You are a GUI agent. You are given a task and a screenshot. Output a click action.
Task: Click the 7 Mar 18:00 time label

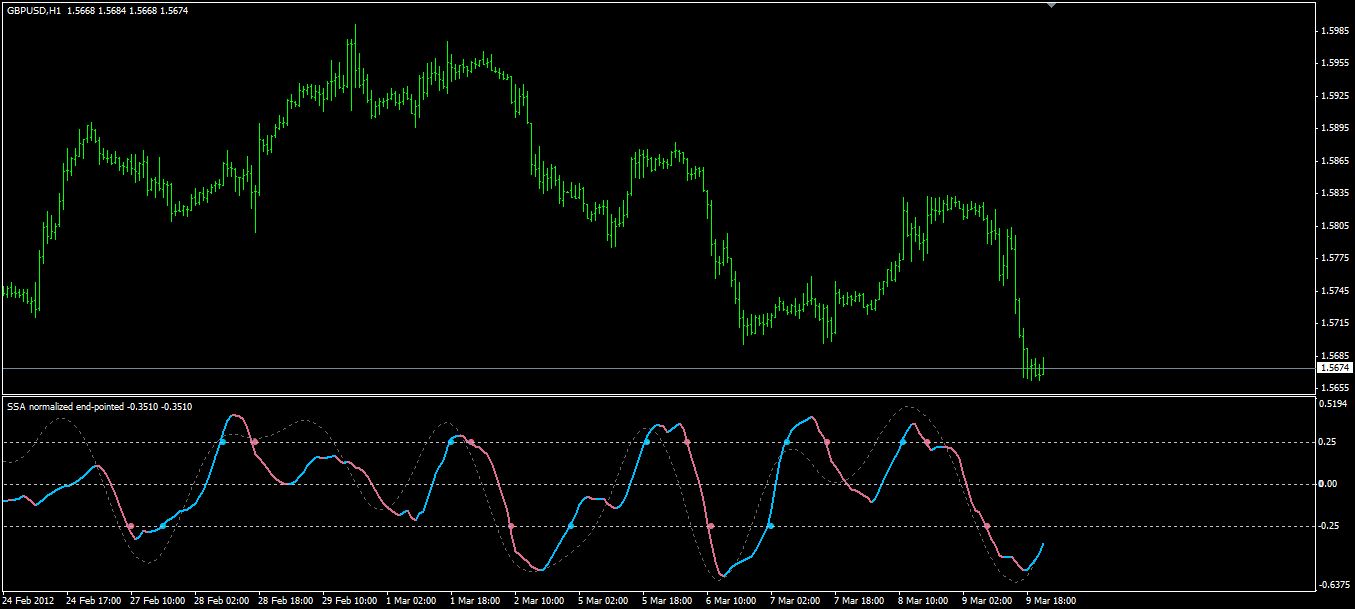coord(860,602)
